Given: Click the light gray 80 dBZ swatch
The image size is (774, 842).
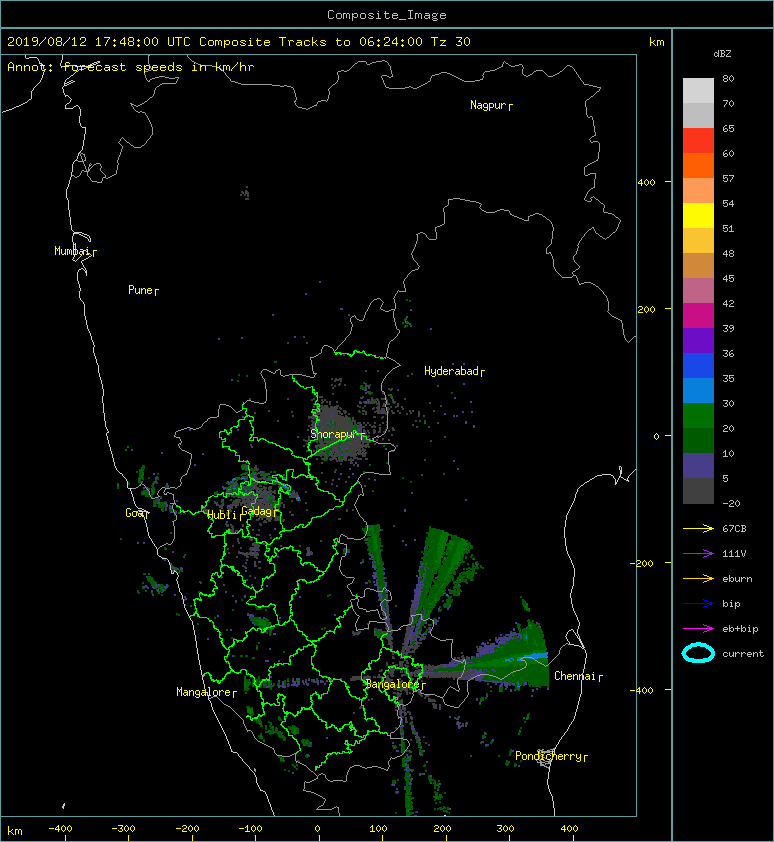Looking at the screenshot, I should click(698, 90).
